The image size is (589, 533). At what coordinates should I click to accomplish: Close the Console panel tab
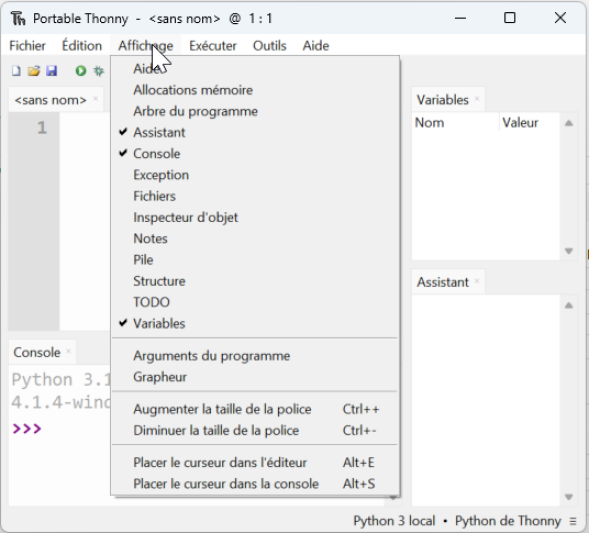point(68,351)
